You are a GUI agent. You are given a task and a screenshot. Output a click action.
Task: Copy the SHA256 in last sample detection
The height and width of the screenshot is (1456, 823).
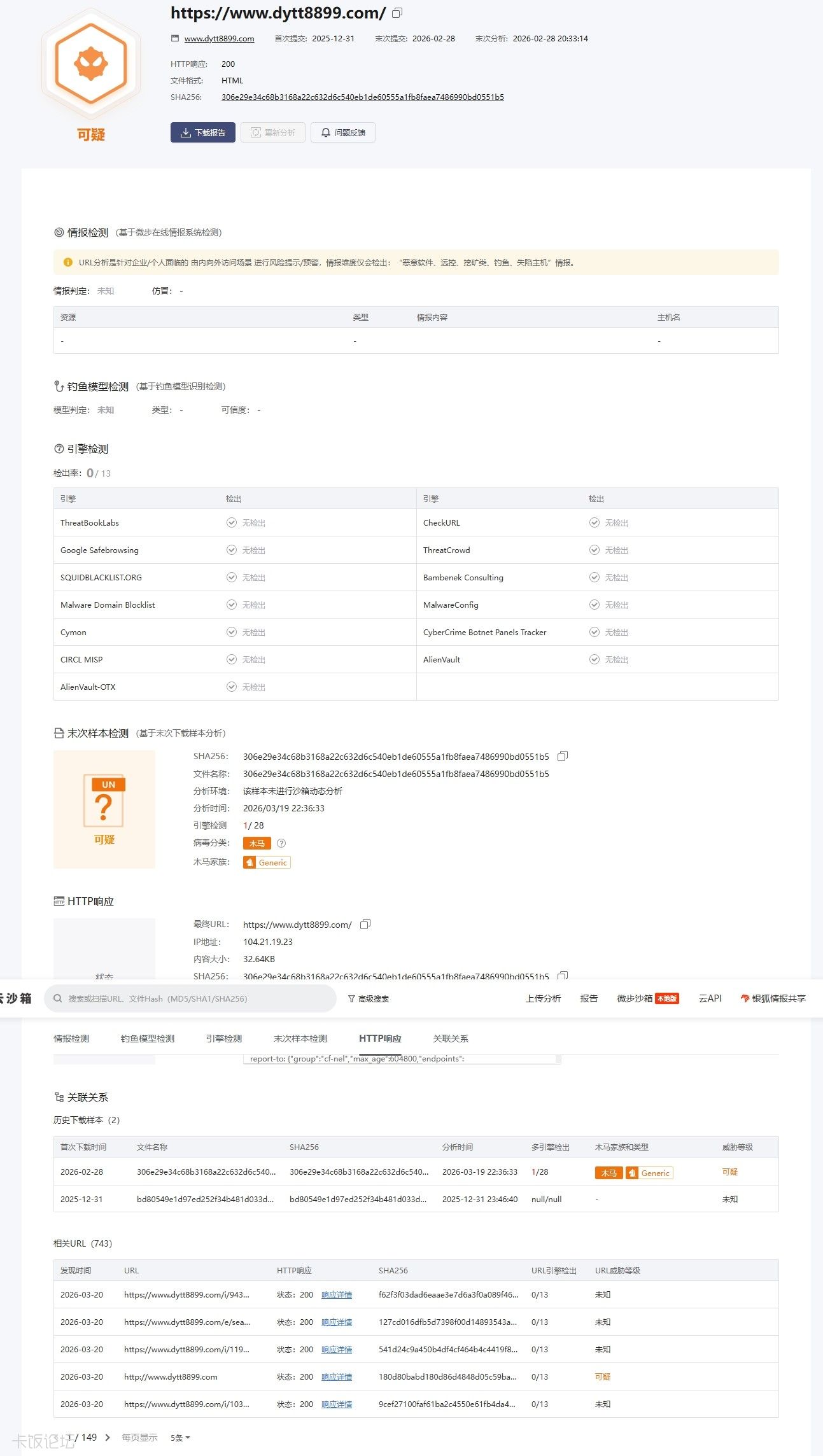(x=563, y=756)
